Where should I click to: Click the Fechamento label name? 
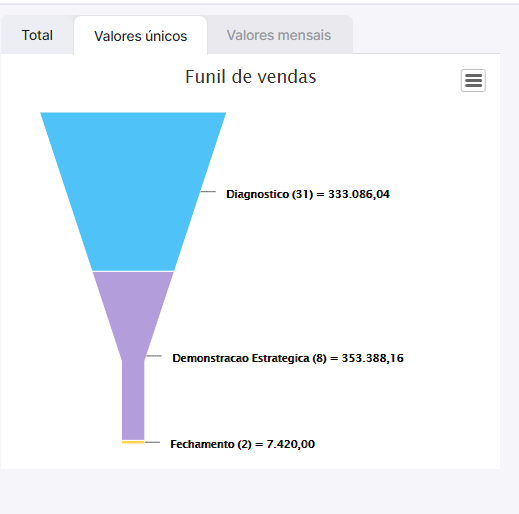[x=202, y=444]
